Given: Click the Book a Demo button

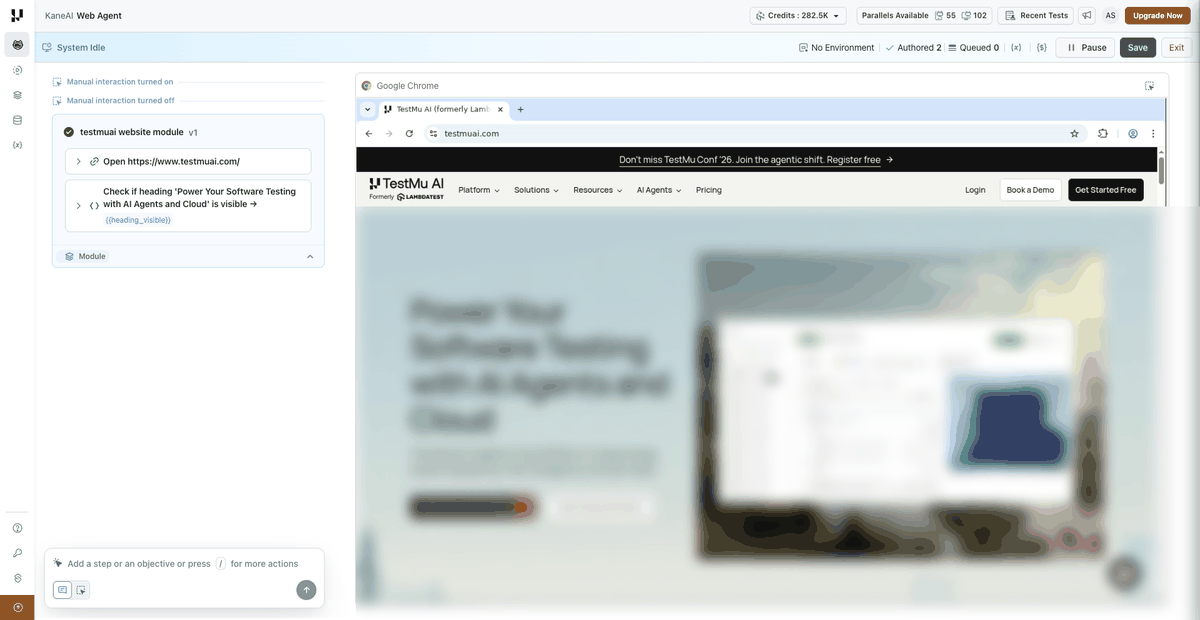Looking at the screenshot, I should [x=1031, y=190].
